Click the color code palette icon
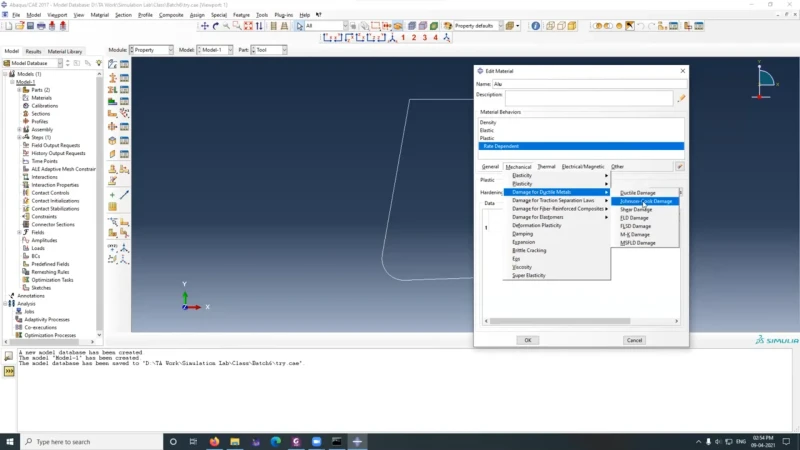800x450 pixels. [x=447, y=26]
